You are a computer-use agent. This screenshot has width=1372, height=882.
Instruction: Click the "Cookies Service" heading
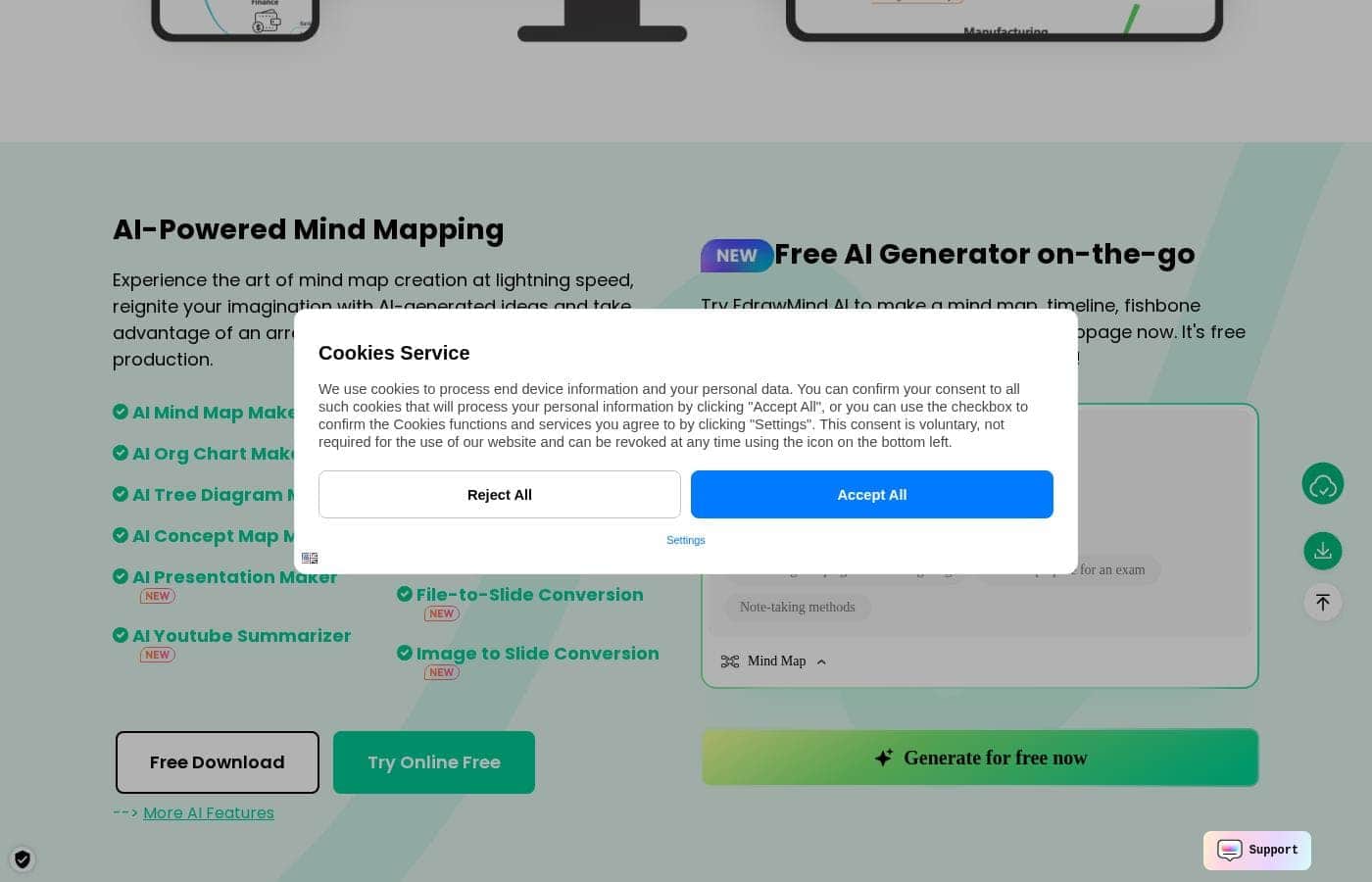(394, 353)
